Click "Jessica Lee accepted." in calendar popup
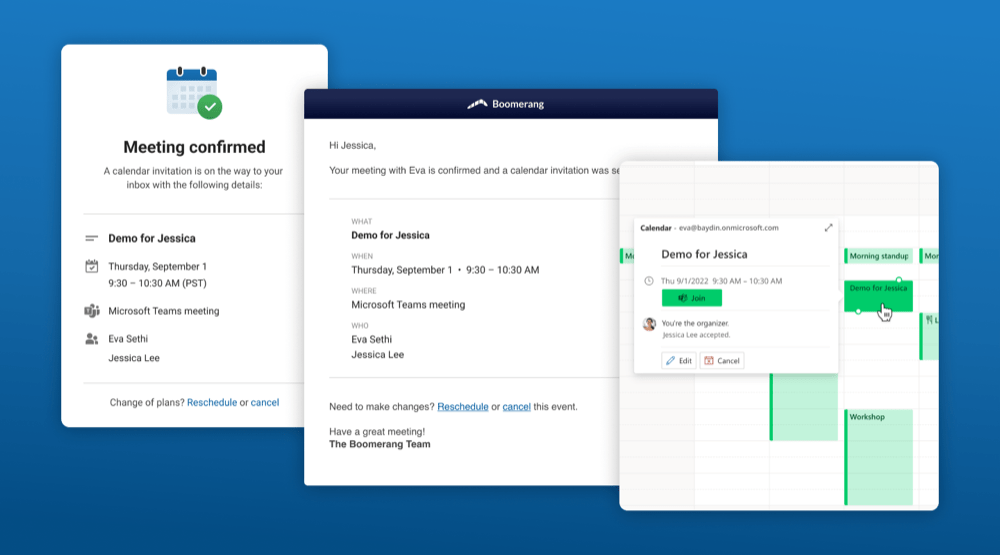Image resolution: width=1000 pixels, height=555 pixels. click(x=696, y=335)
